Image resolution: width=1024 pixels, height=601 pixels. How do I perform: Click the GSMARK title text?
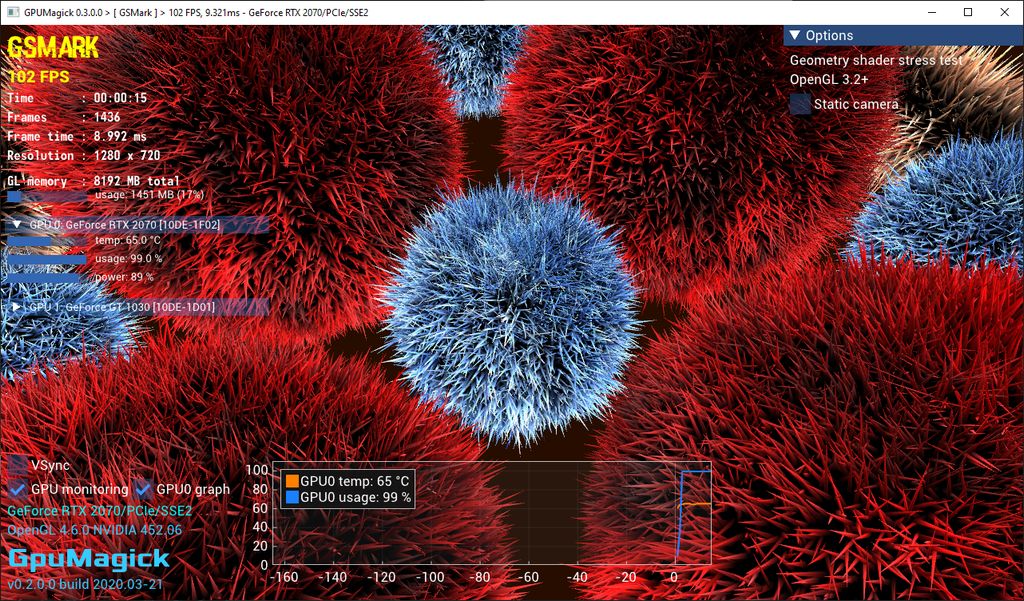(53, 48)
